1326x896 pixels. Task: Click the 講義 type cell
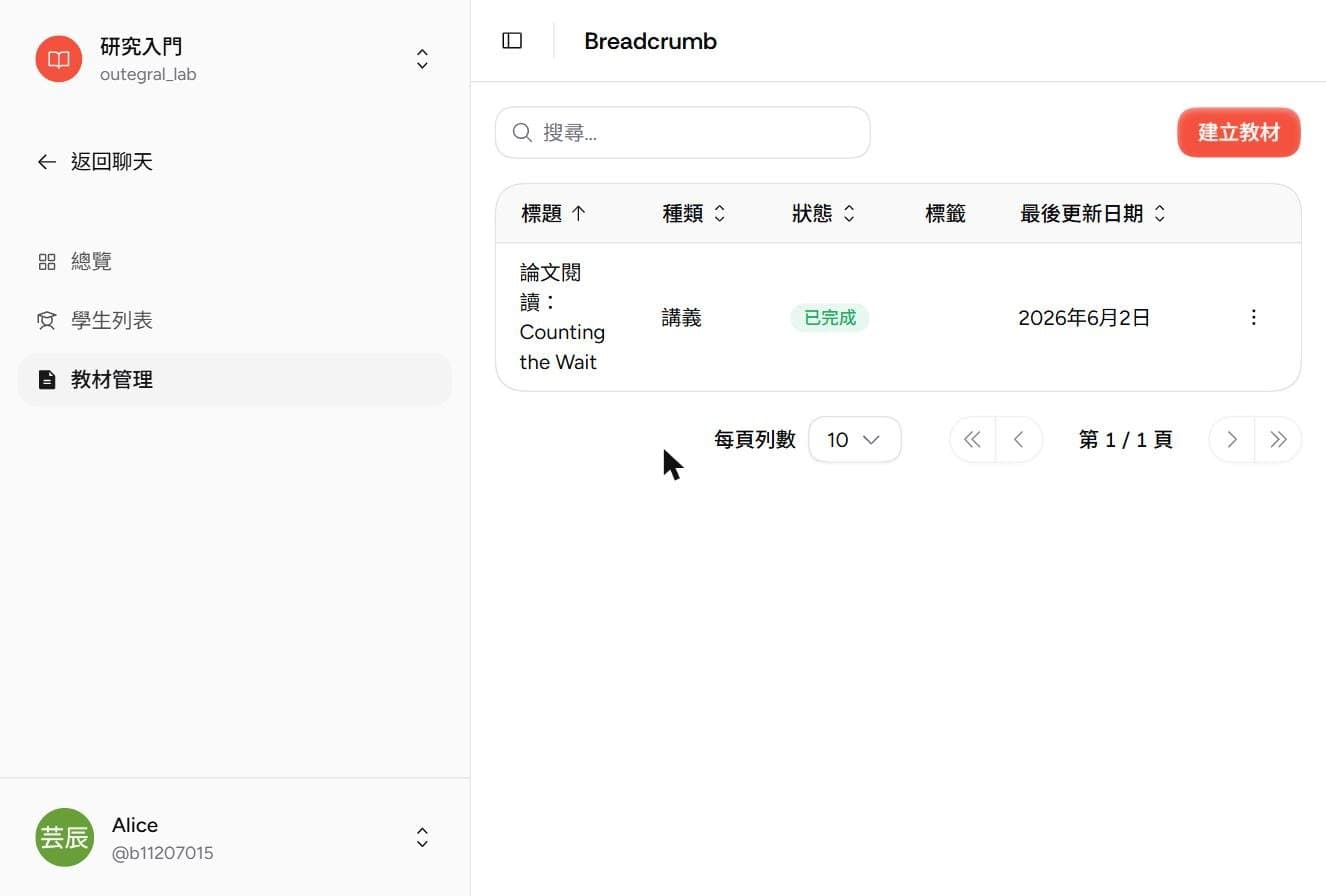682,318
